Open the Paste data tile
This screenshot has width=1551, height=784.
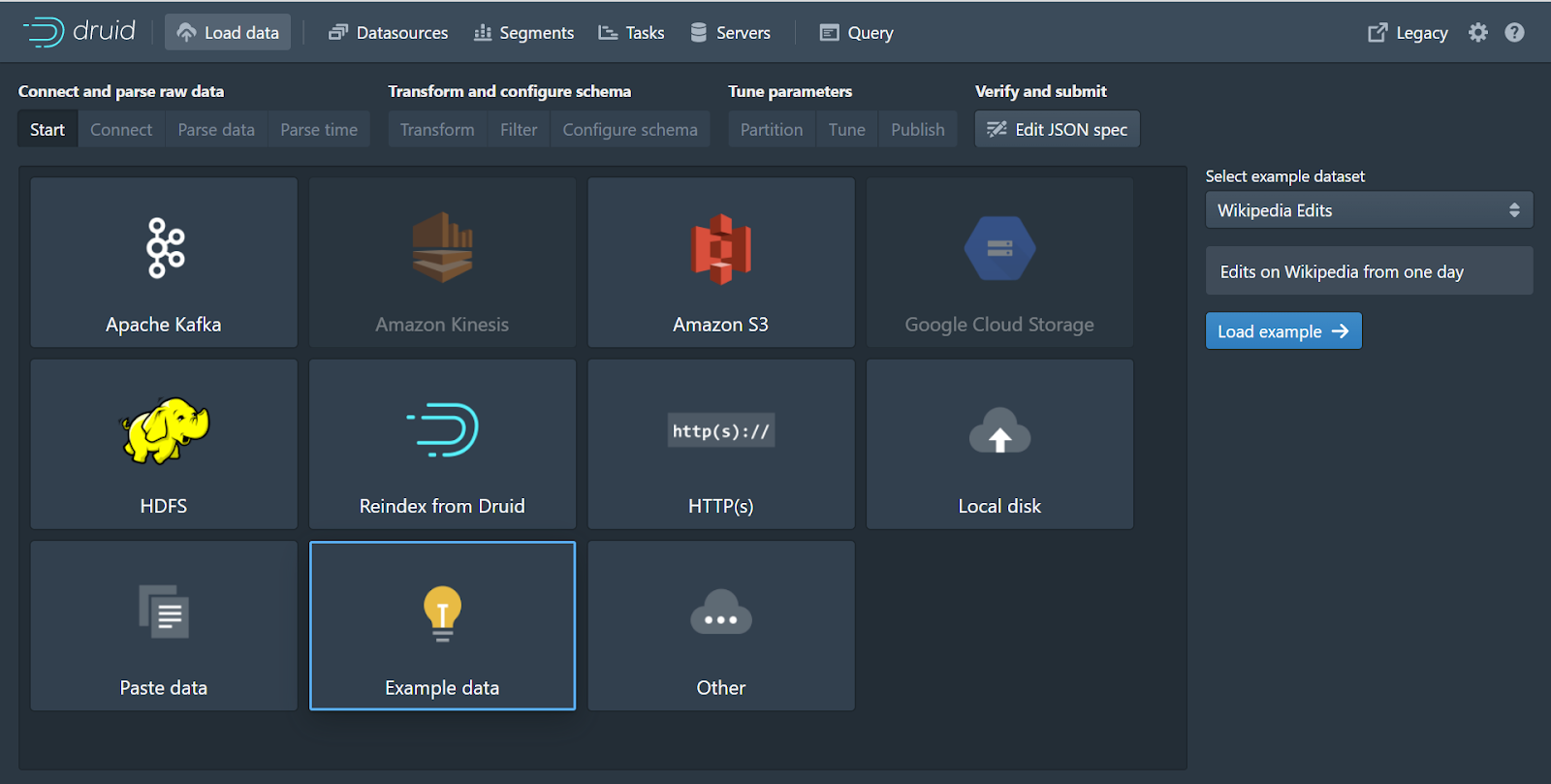[x=164, y=626]
